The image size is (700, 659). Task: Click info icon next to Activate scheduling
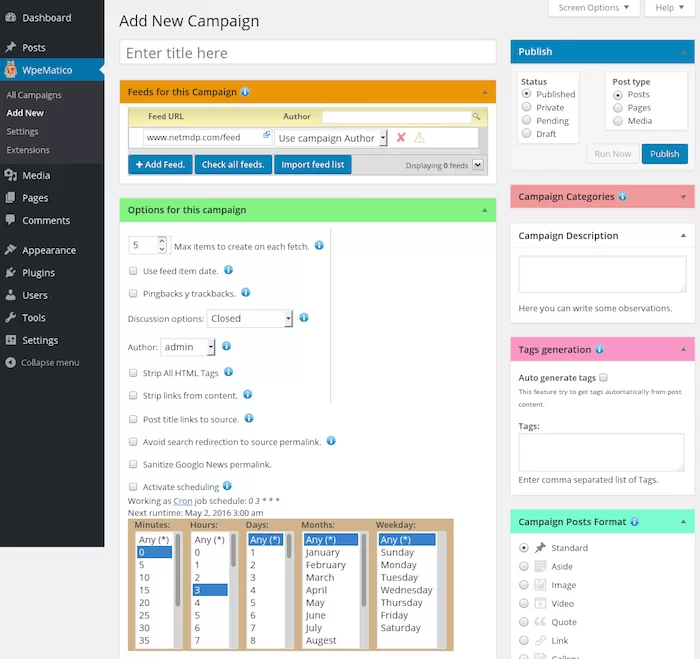(x=228, y=486)
